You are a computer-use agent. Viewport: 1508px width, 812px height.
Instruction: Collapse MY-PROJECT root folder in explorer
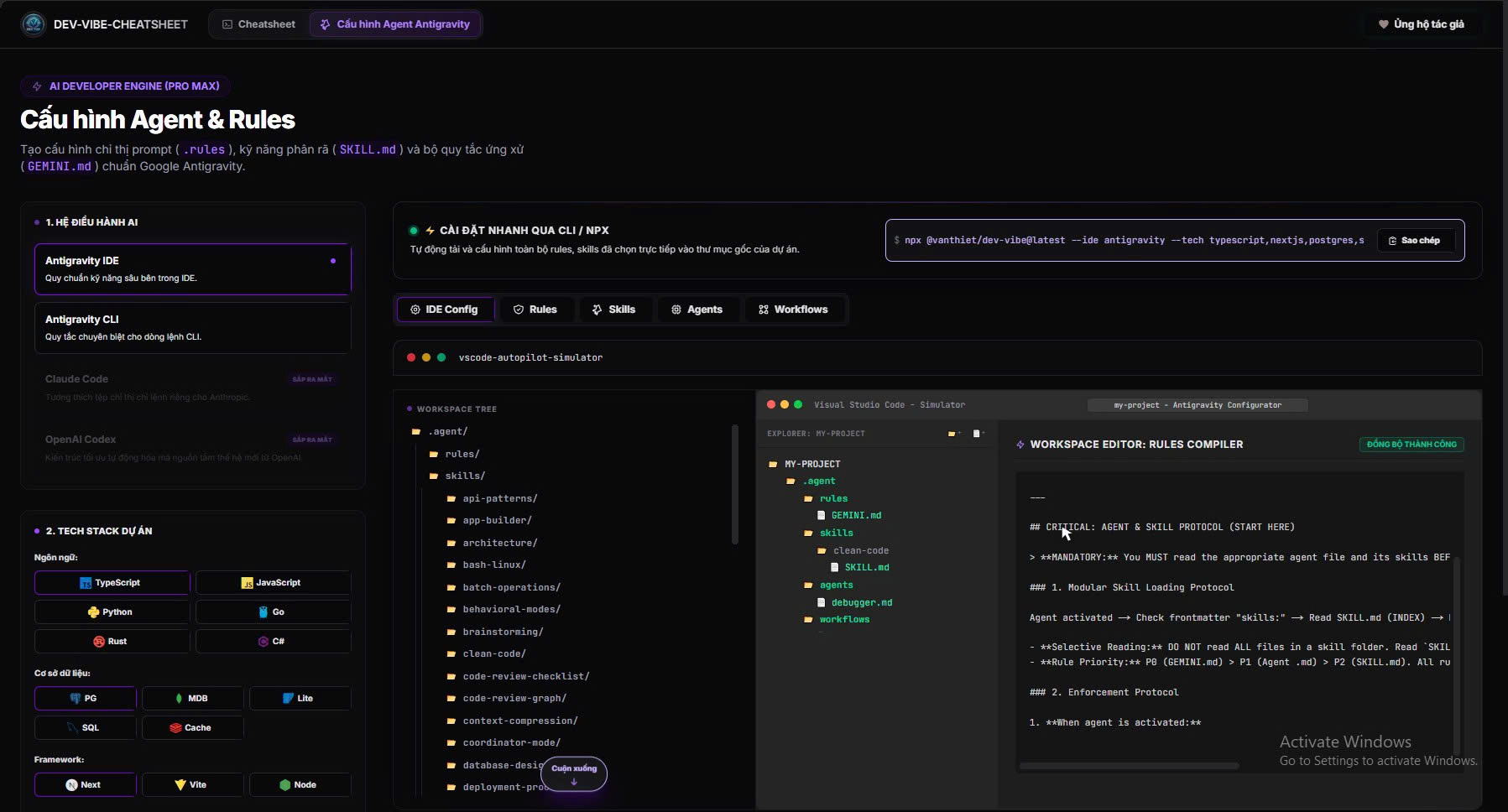coord(804,464)
